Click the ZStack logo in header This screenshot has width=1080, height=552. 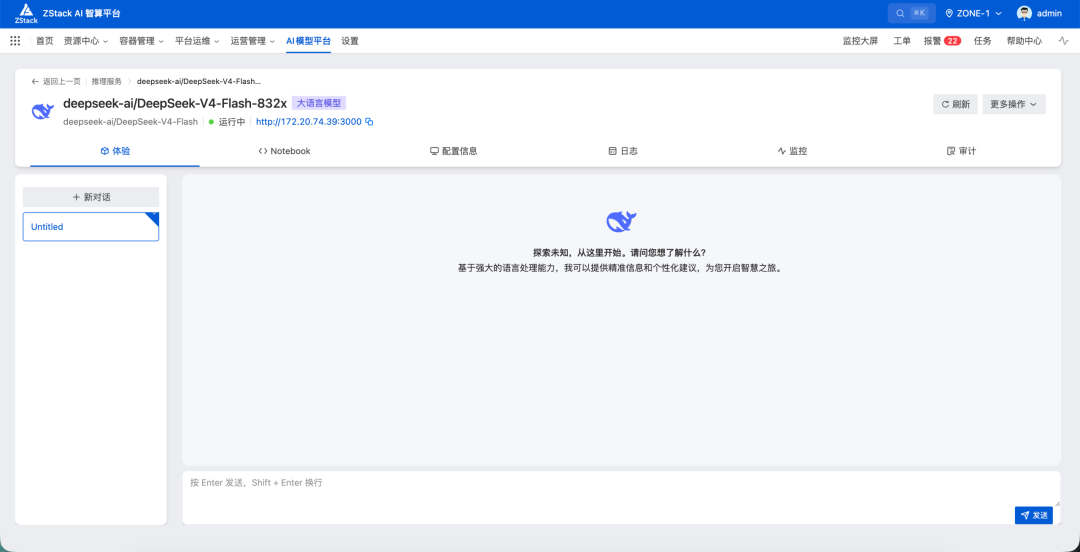pyautogui.click(x=25, y=14)
